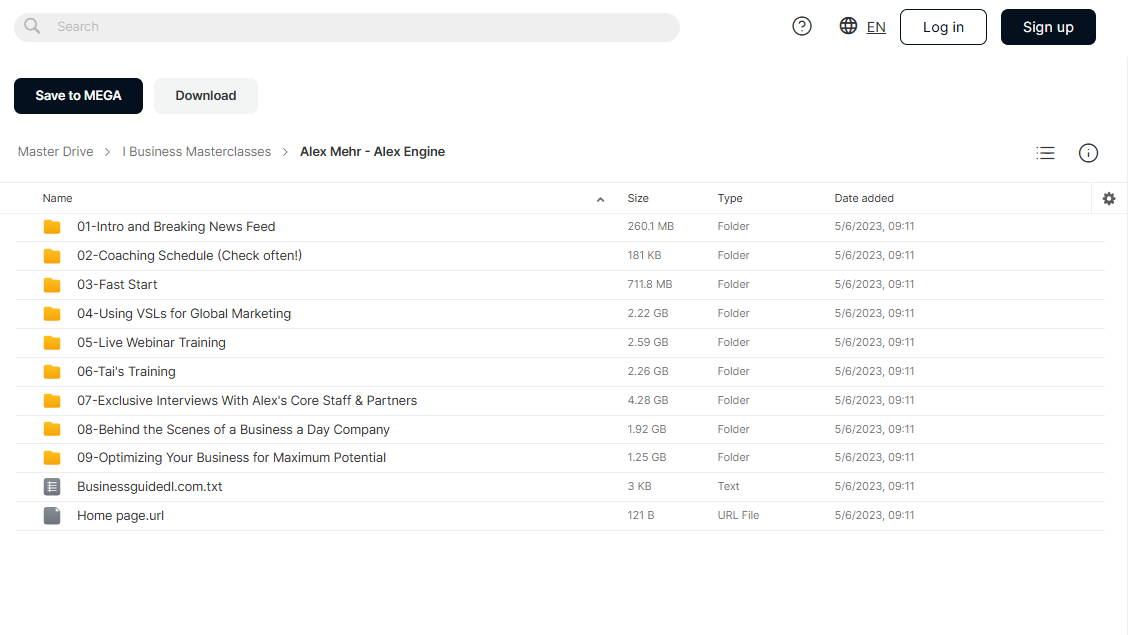Select 04-Using VSLs for Global Marketing name
This screenshot has height=635, width=1128.
184,314
